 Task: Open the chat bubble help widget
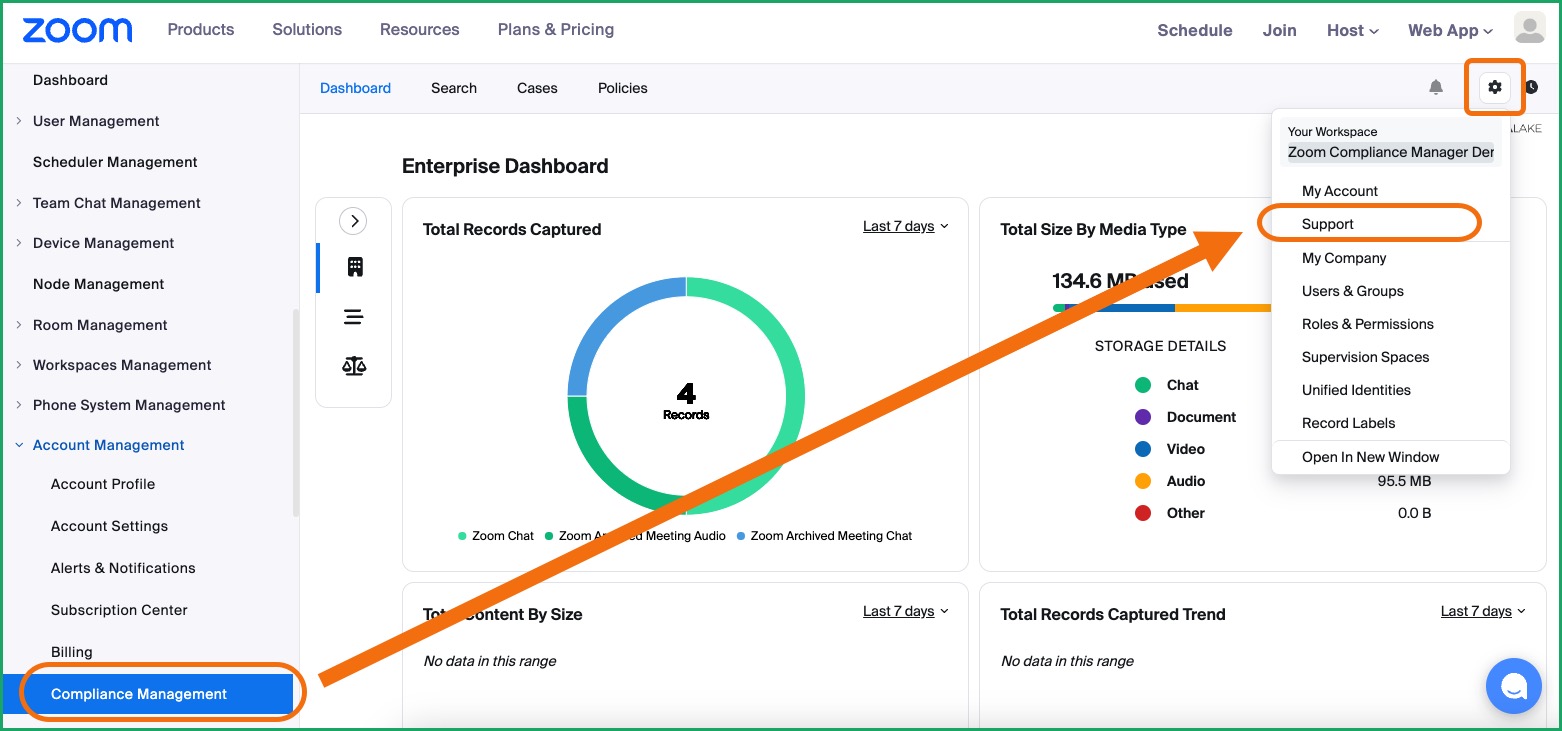click(x=1514, y=686)
